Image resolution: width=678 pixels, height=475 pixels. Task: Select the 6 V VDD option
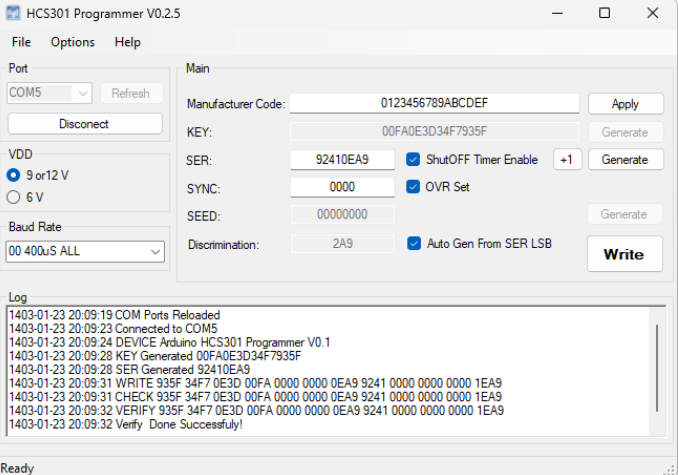(x=14, y=197)
